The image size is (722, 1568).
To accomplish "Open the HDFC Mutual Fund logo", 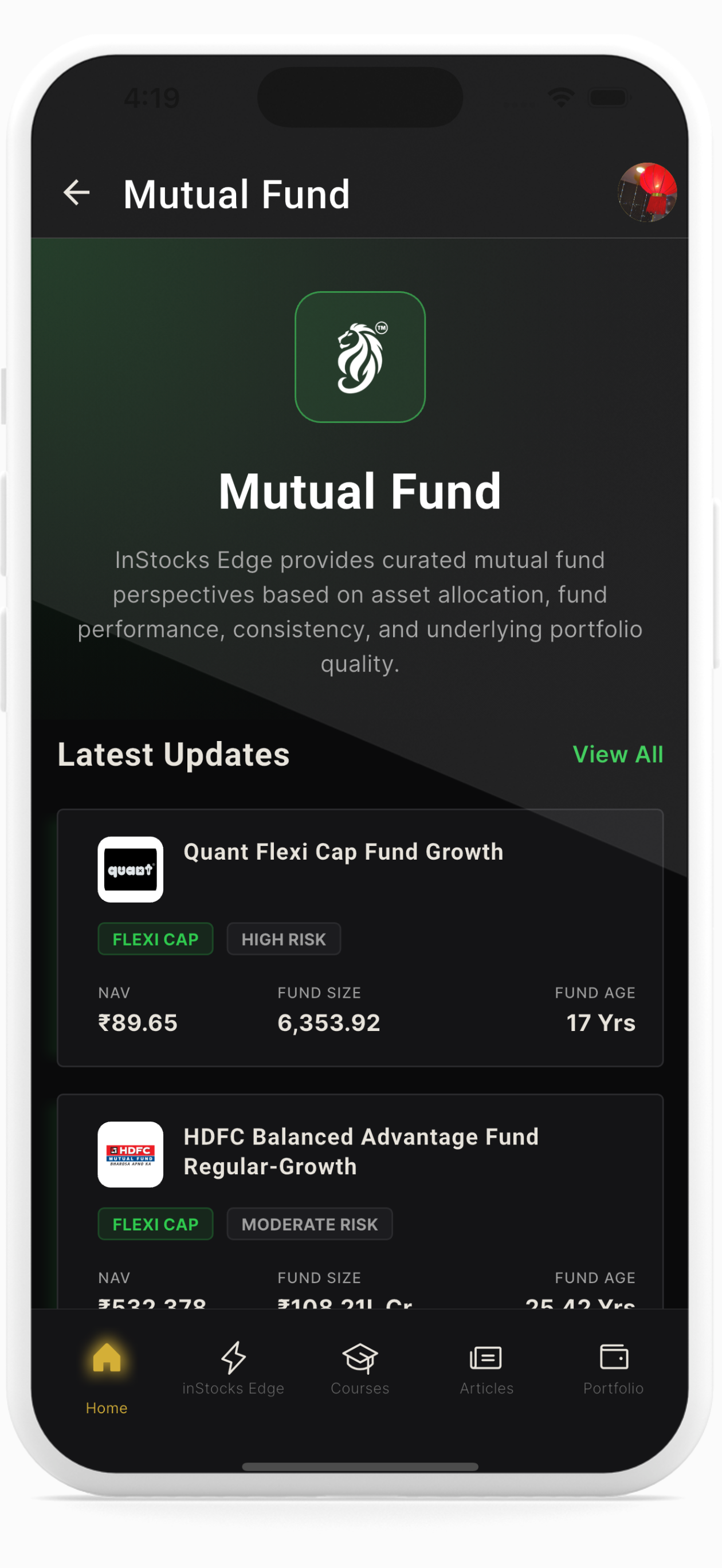I will pos(130,1154).
